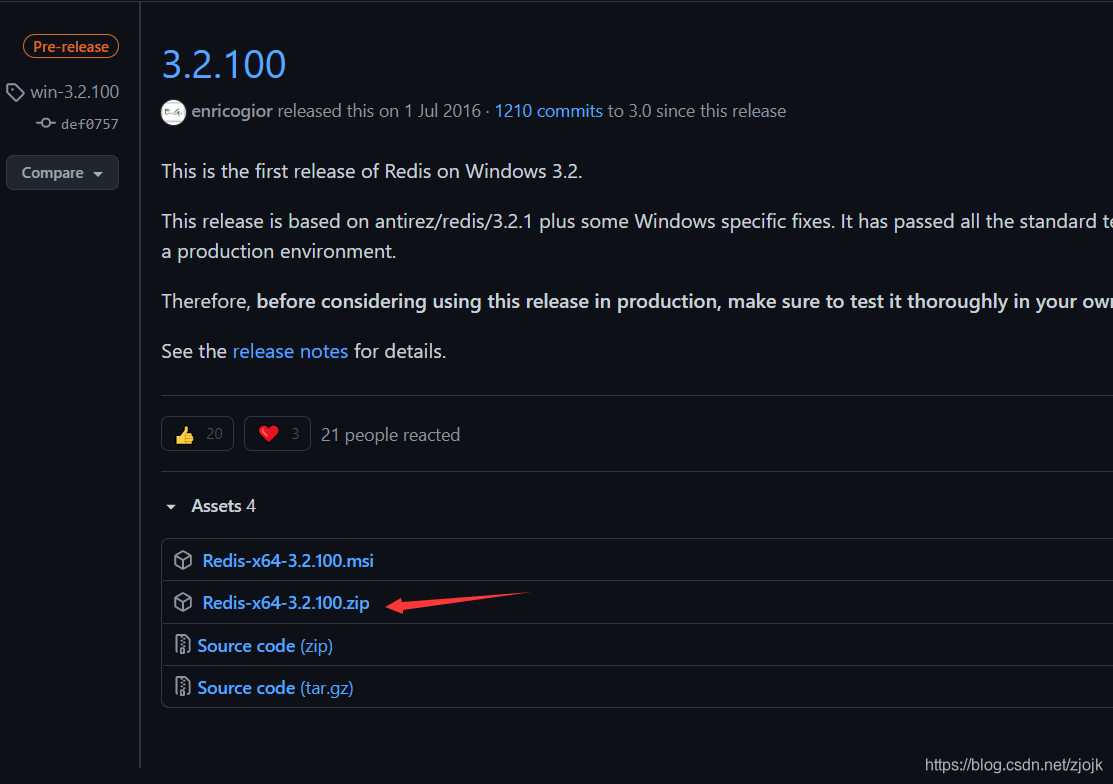
Task: Collapse the Assets section
Action: pos(210,506)
